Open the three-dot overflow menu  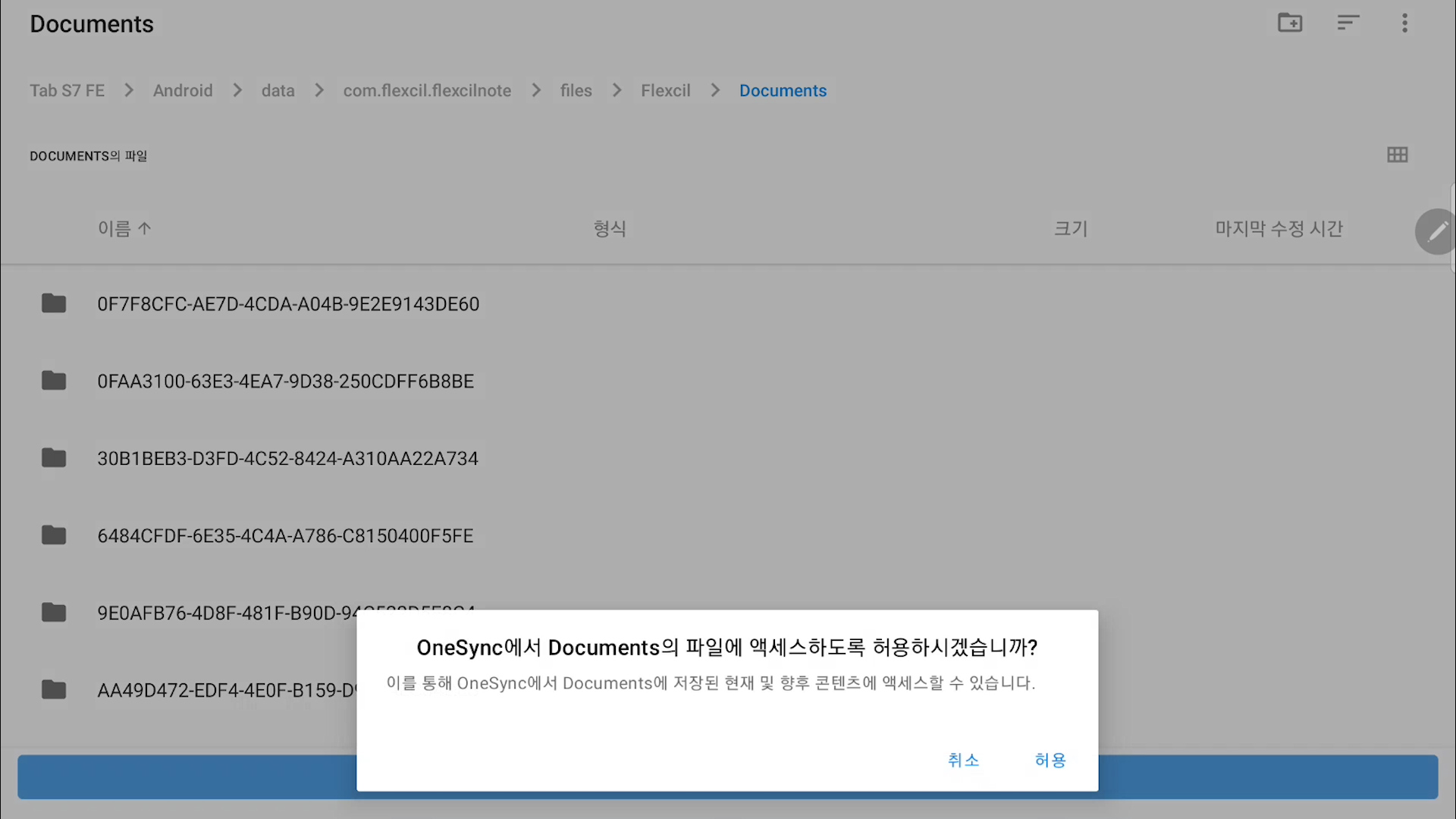coord(1404,23)
